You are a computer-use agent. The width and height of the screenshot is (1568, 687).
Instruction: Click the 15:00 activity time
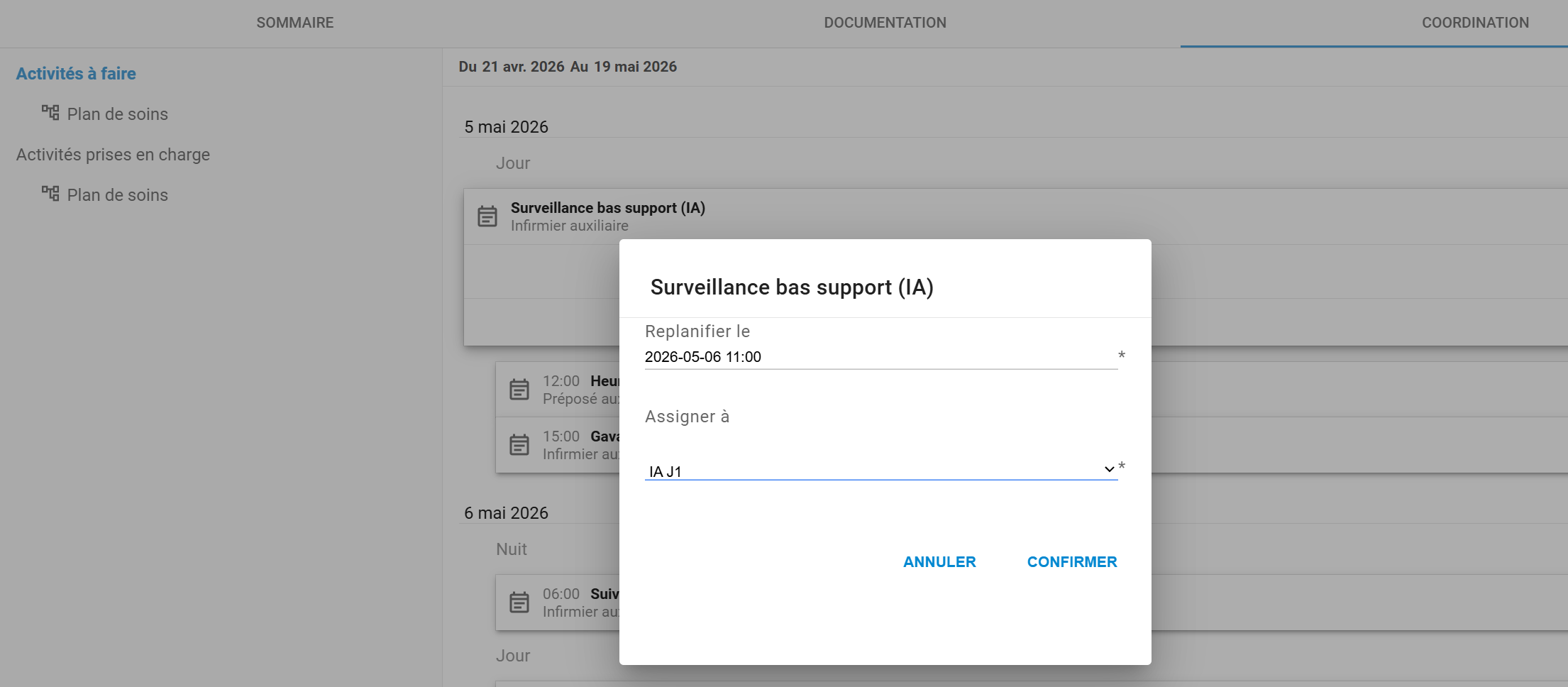(561, 436)
